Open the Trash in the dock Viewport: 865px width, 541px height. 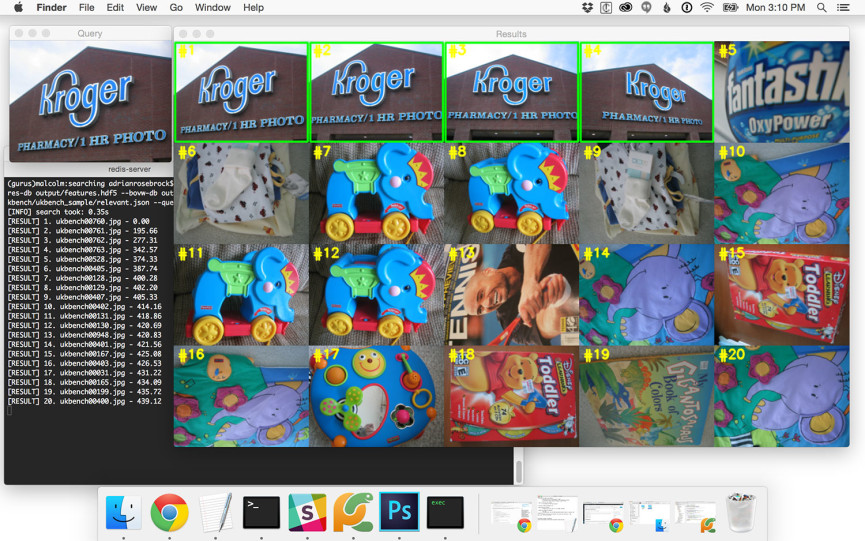741,512
